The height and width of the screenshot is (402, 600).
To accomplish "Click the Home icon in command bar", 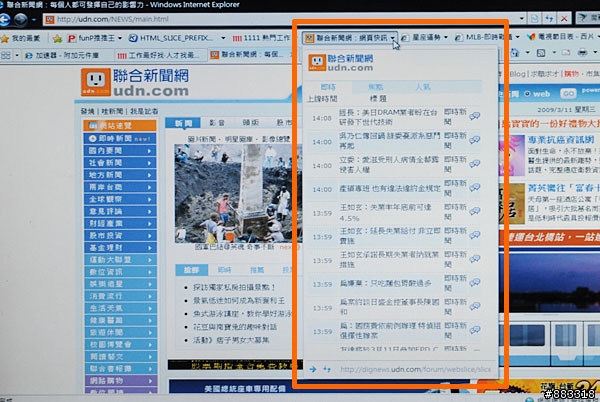I will tap(515, 53).
